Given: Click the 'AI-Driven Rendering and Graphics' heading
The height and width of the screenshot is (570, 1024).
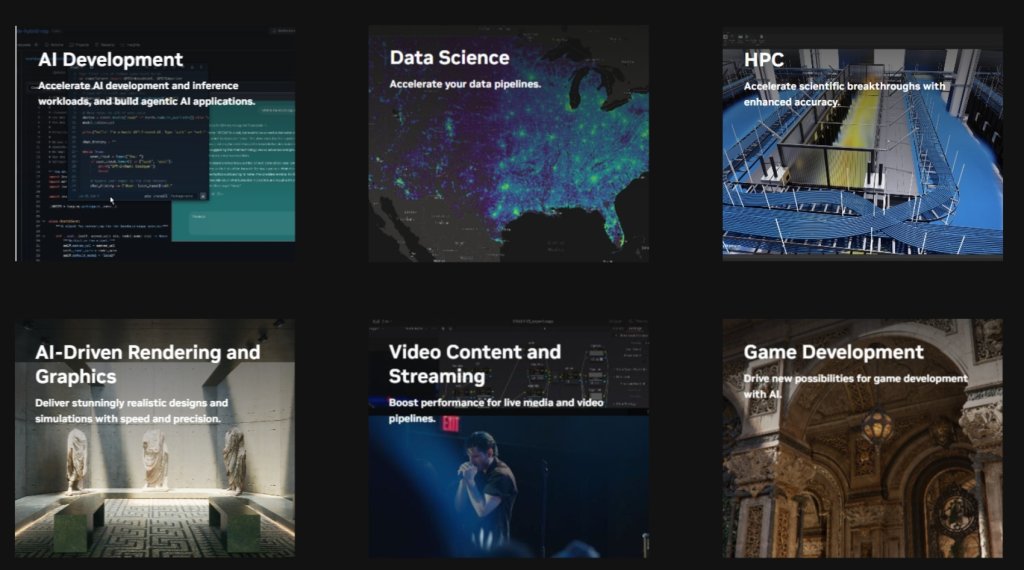Looking at the screenshot, I should [x=148, y=364].
